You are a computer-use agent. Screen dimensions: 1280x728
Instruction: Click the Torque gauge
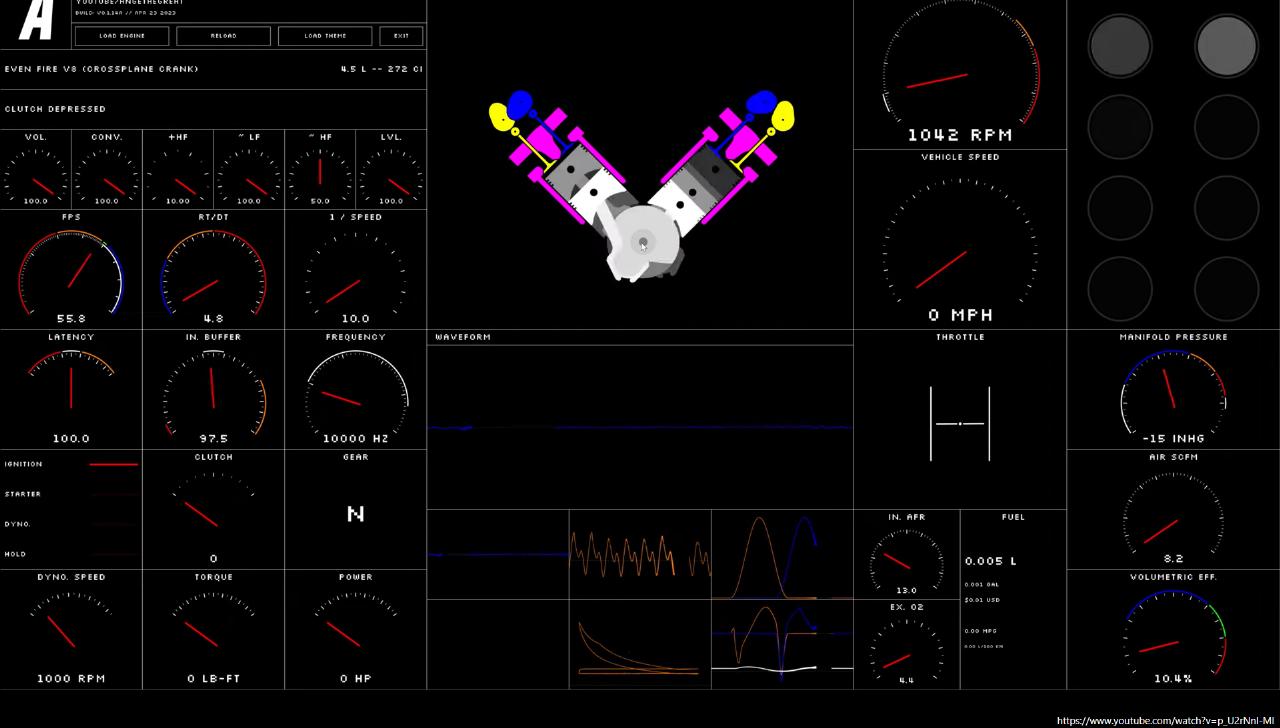[x=213, y=630]
